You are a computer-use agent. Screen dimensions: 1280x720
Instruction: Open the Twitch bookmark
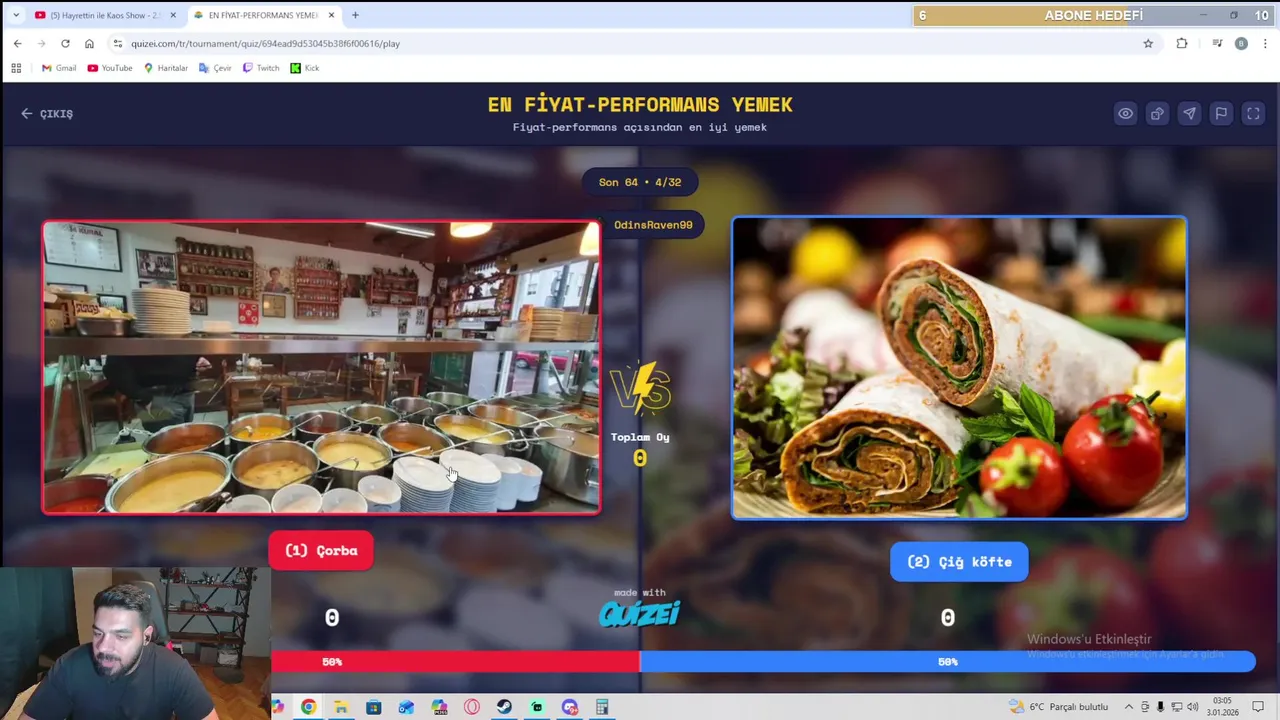(x=261, y=68)
